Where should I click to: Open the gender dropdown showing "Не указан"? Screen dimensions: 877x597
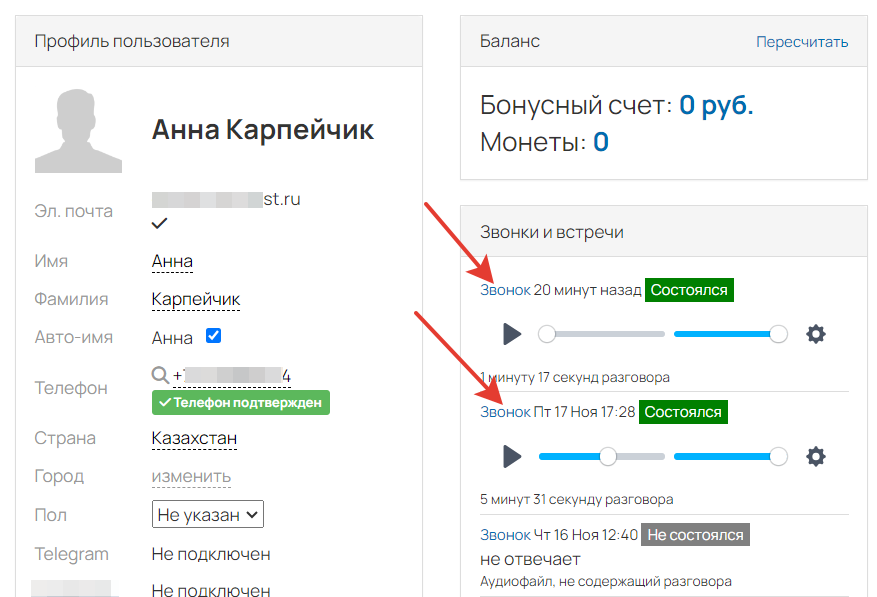pos(208,514)
